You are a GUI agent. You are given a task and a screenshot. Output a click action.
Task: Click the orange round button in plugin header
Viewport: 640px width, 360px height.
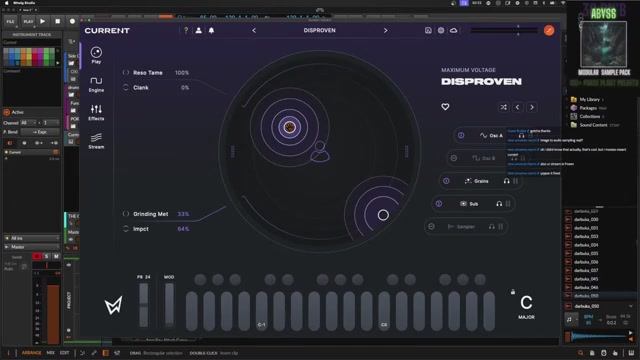tap(549, 30)
